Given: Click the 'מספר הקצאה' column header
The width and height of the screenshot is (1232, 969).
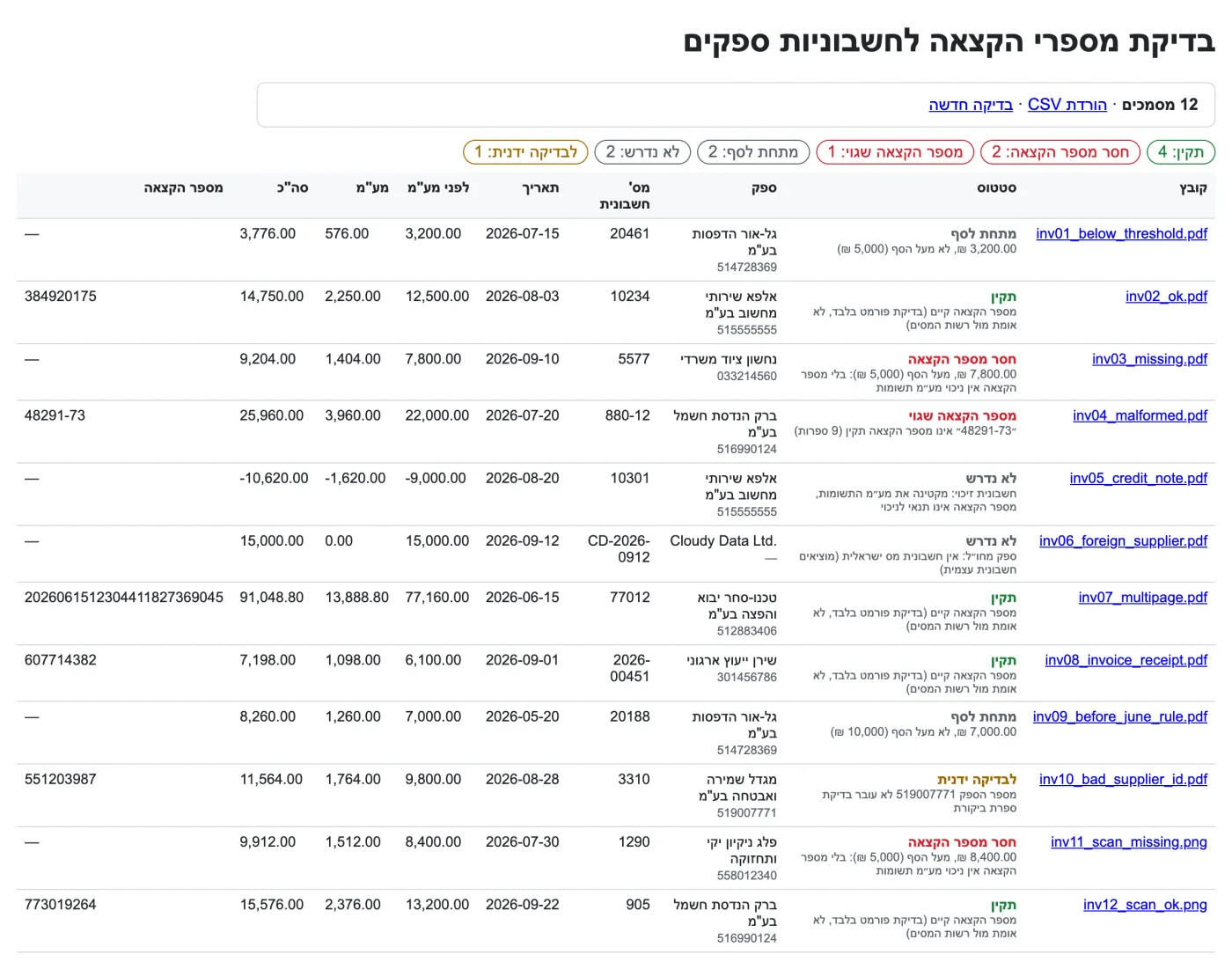Looking at the screenshot, I should click(183, 187).
